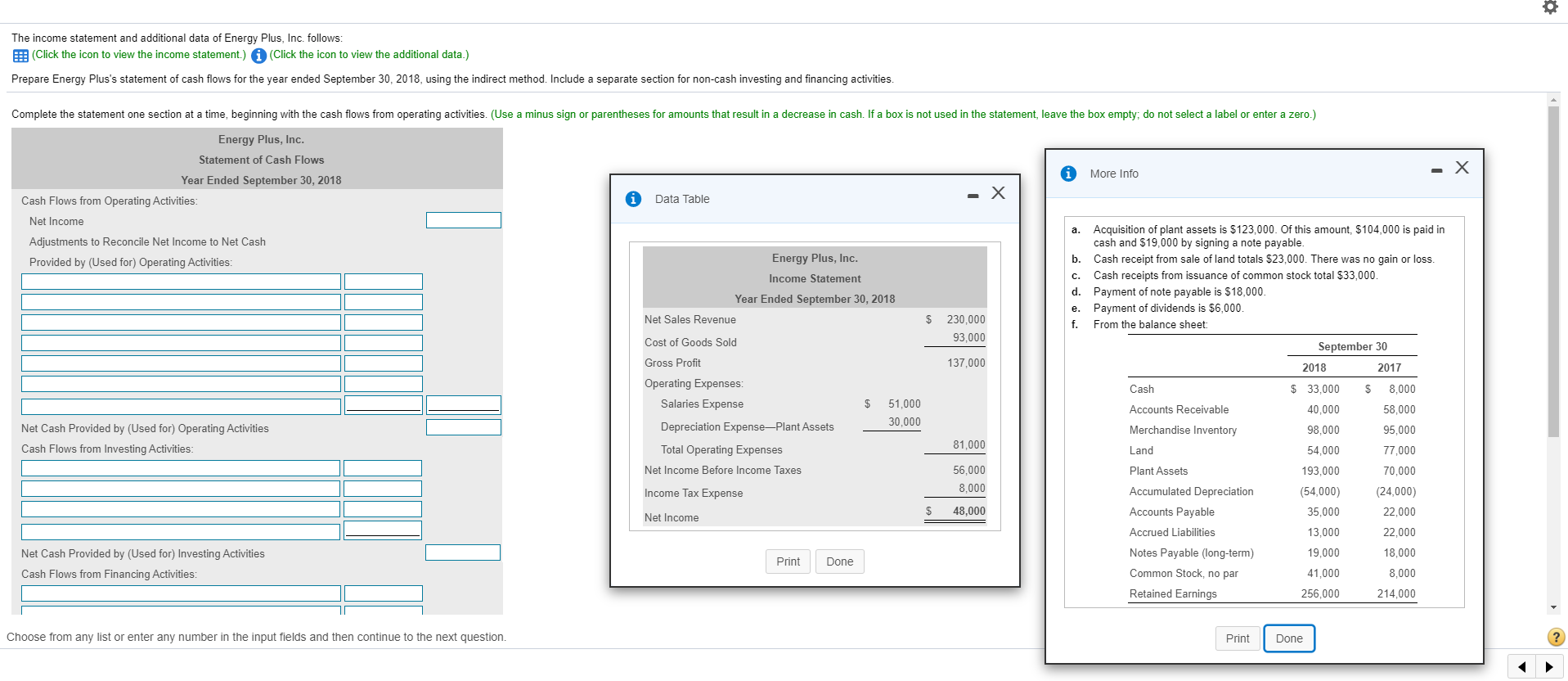1568x681 pixels.
Task: Click the additional data info icon
Action: [x=258, y=56]
